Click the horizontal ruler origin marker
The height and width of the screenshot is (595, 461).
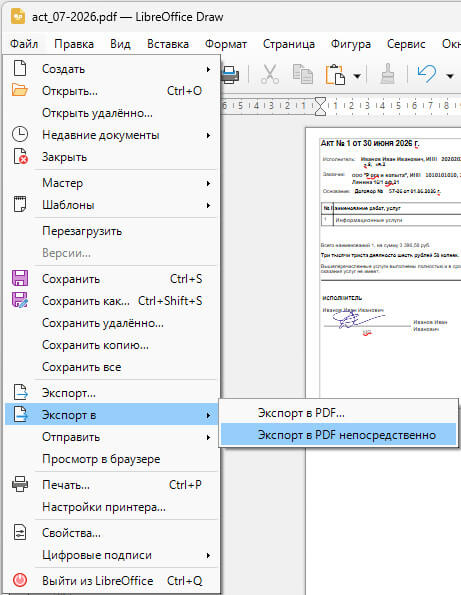click(x=321, y=106)
